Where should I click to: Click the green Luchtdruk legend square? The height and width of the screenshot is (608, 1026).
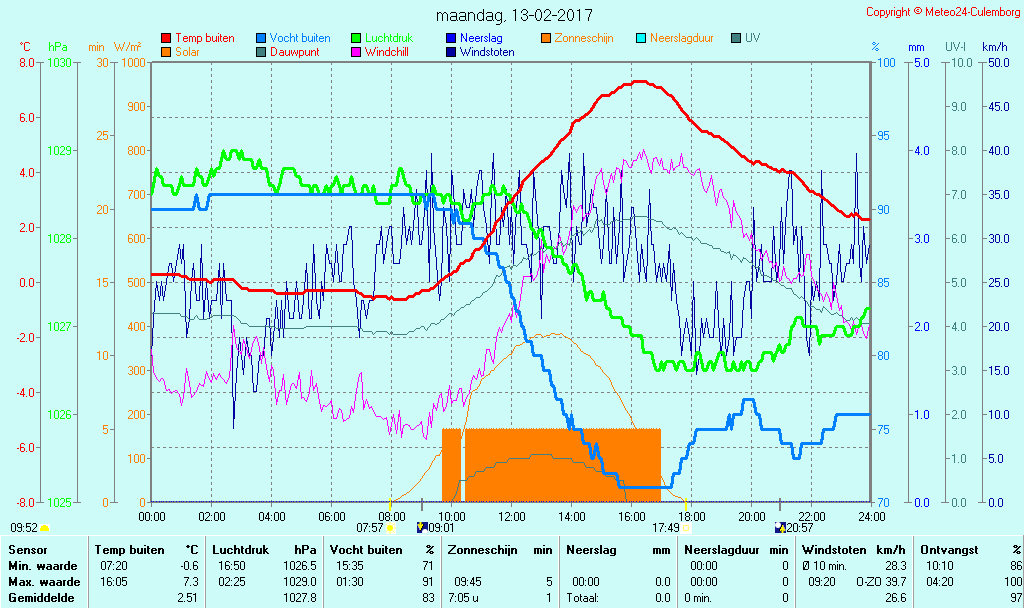[356, 38]
